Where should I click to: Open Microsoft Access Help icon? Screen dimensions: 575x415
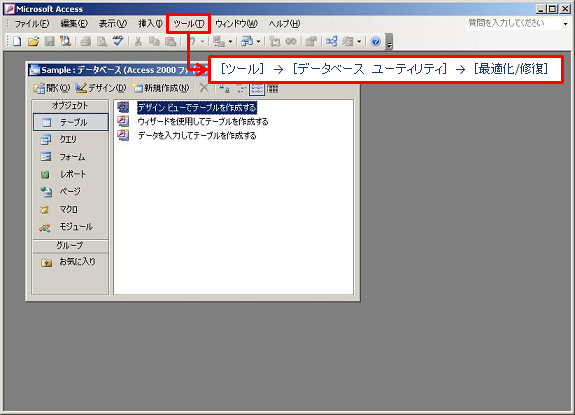pos(375,41)
